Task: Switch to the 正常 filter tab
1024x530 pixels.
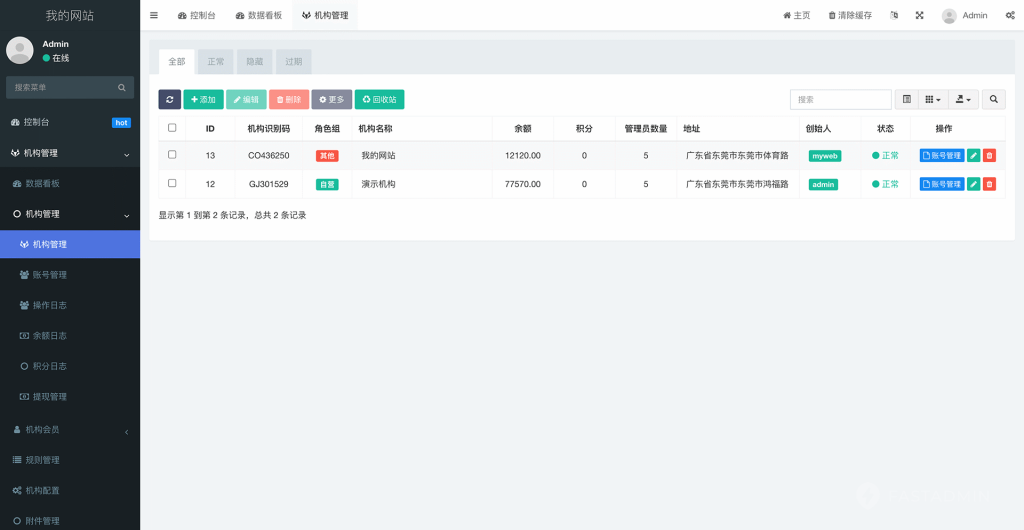Action: point(216,62)
